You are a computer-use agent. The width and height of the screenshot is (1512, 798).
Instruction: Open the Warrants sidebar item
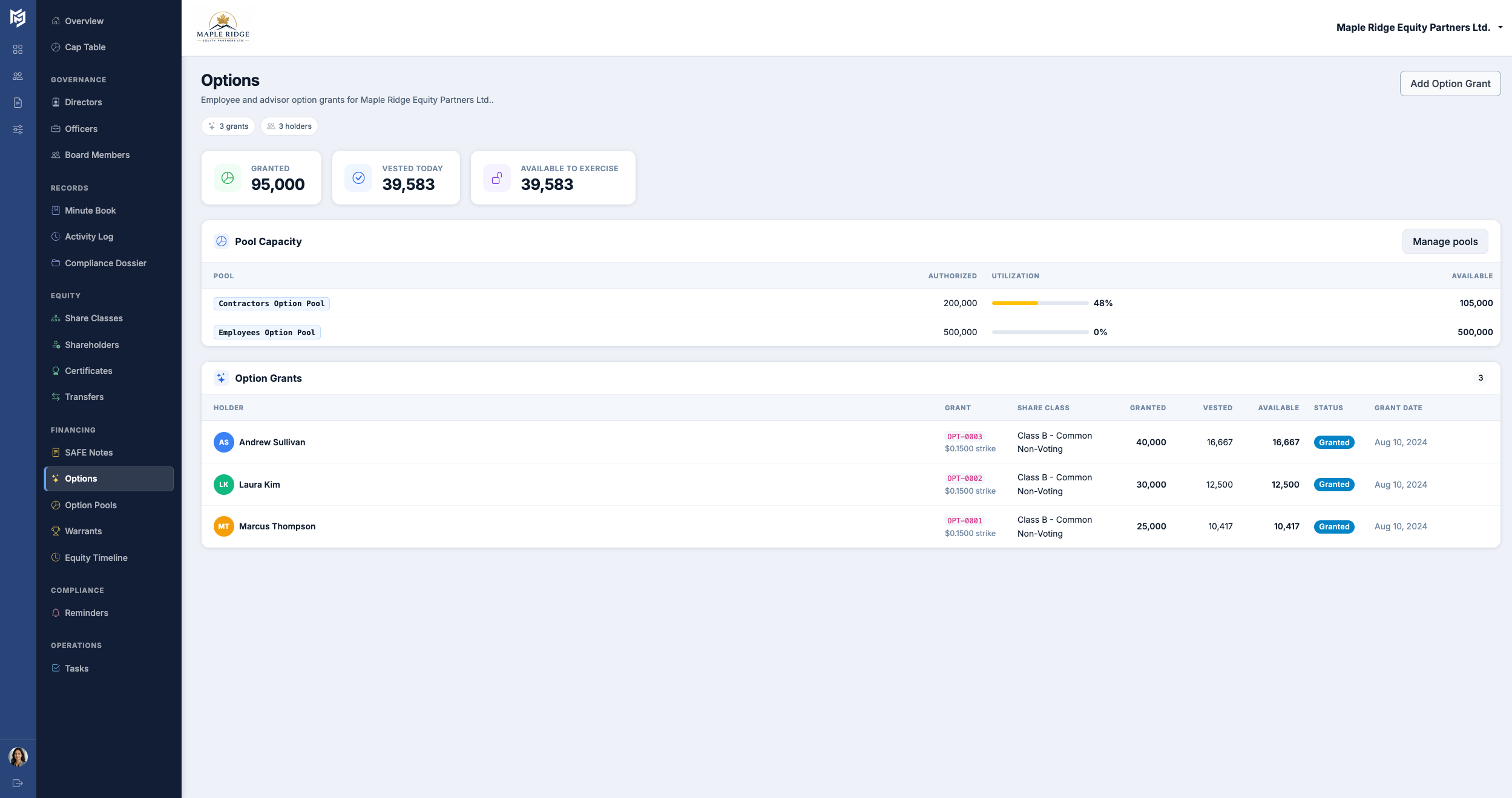pos(83,531)
